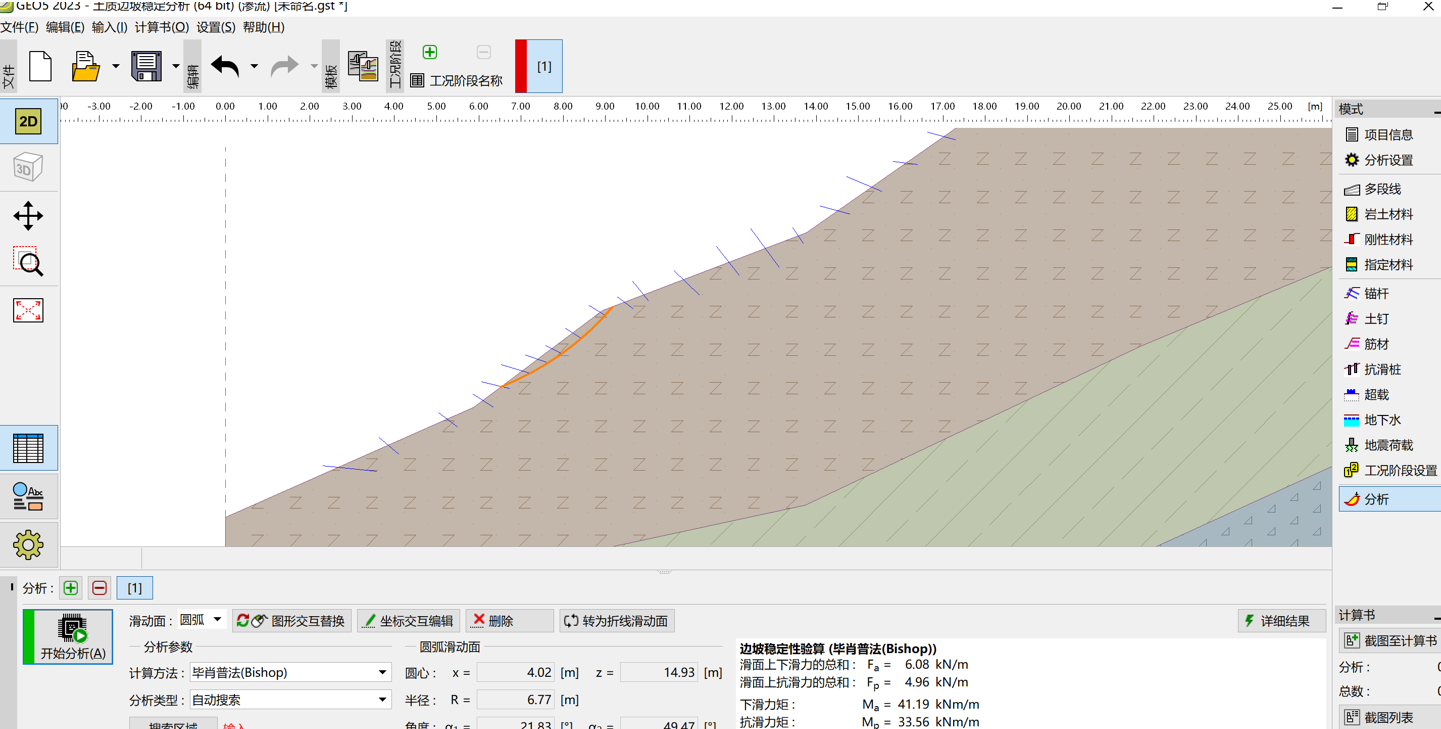The height and width of the screenshot is (729, 1441).
Task: Click radius R field 6.77
Action: tap(516, 700)
